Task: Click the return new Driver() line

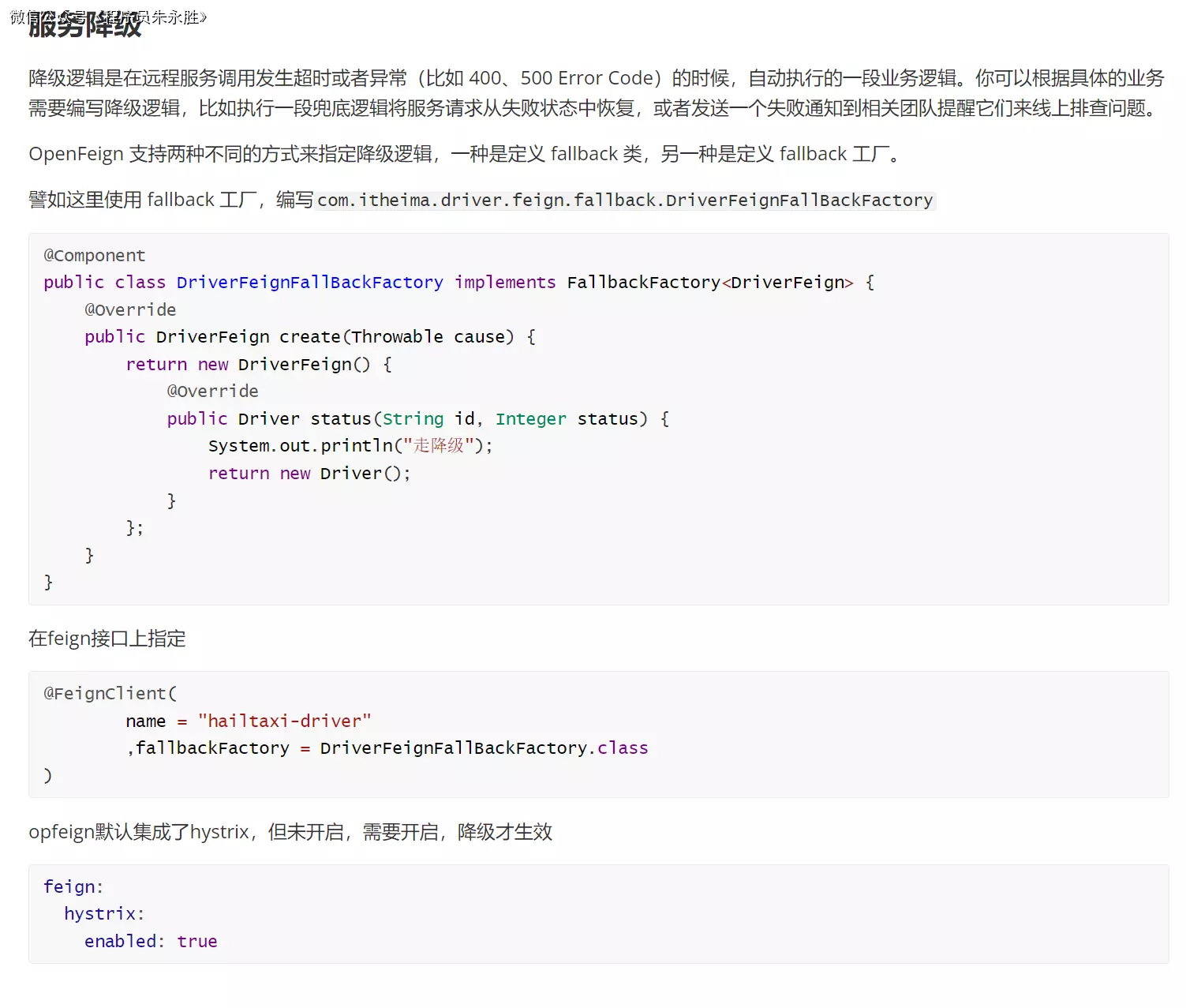Action: [x=309, y=474]
